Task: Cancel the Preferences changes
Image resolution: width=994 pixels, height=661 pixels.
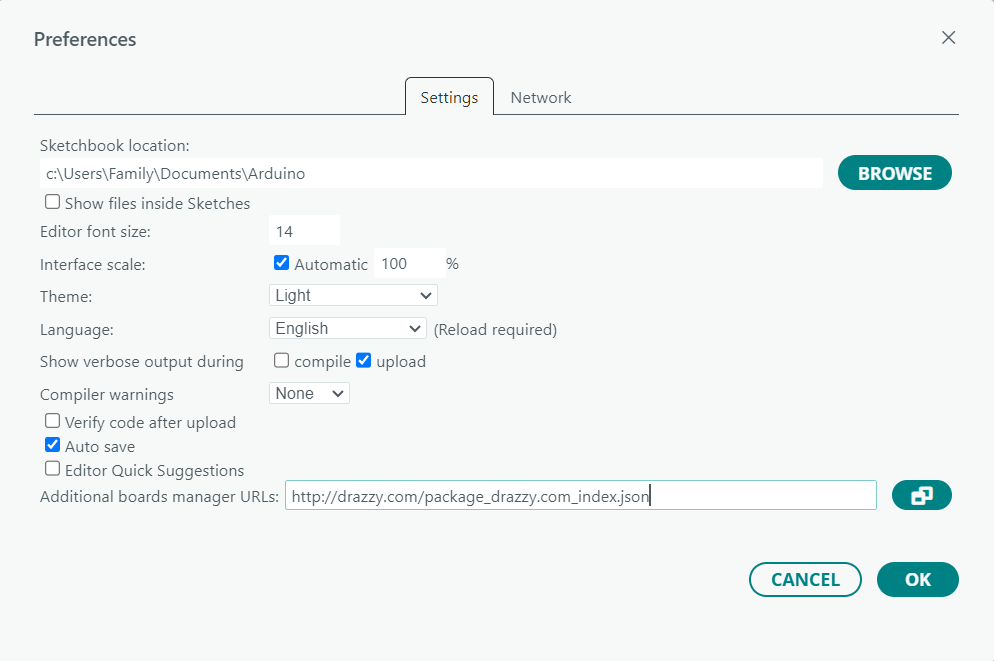Action: click(x=805, y=579)
